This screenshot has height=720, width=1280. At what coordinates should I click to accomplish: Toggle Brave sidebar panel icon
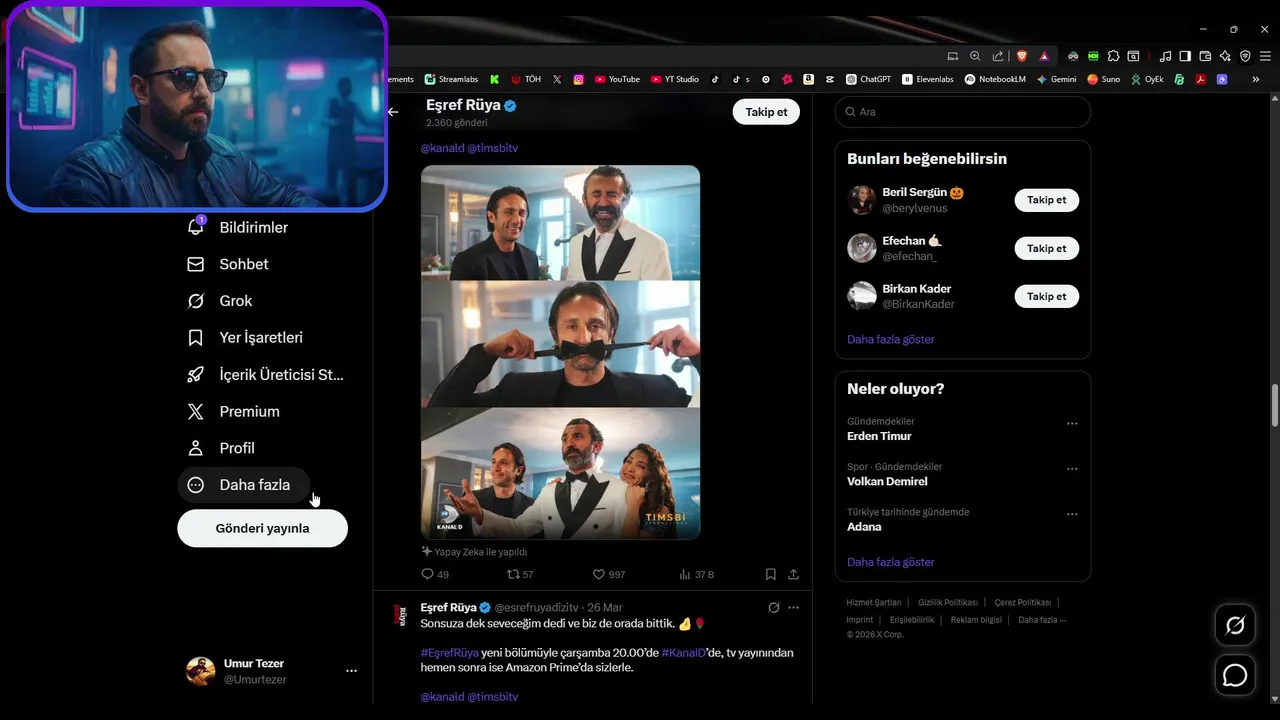pyautogui.click(x=1185, y=56)
